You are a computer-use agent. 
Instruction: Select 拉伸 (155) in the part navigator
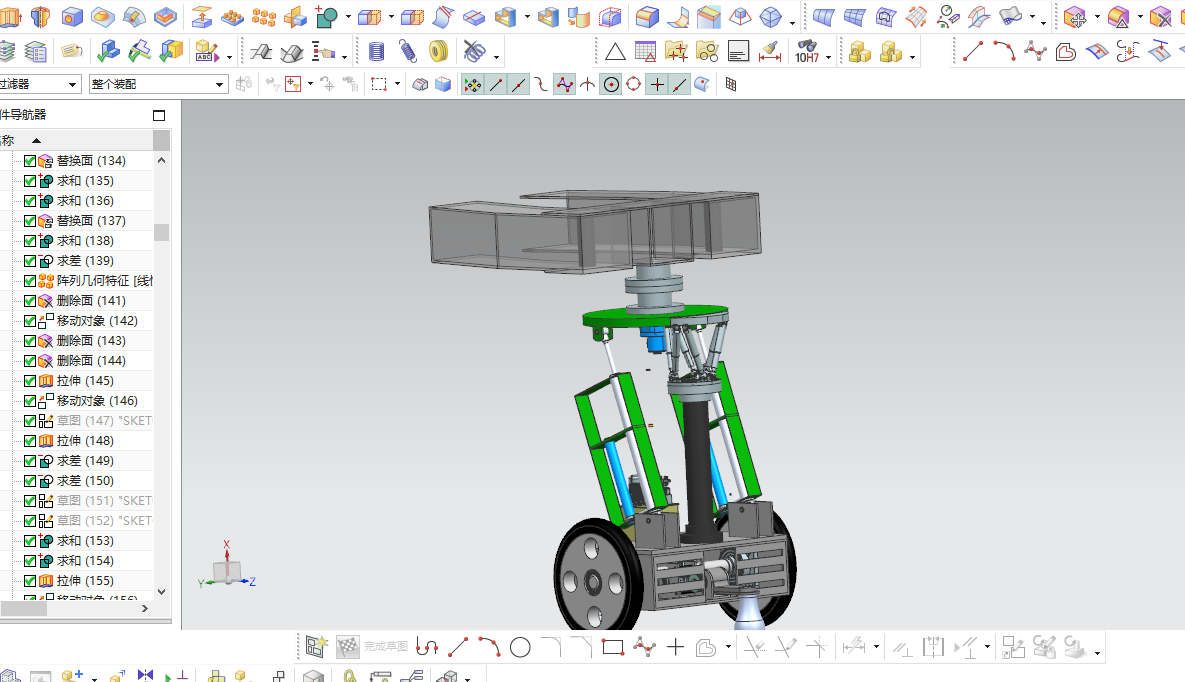[x=85, y=581]
